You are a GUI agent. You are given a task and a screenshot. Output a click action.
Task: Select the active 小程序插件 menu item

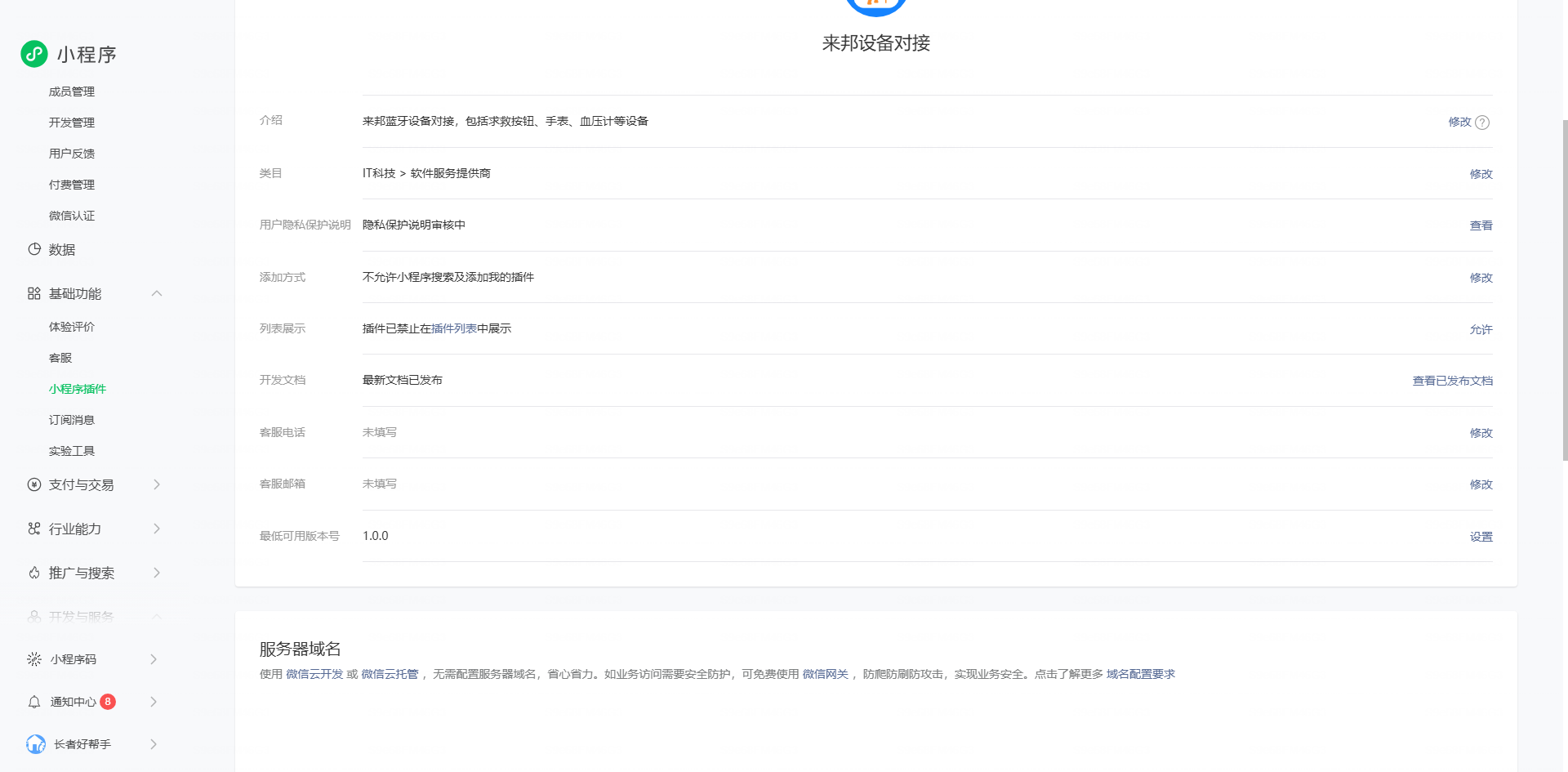pos(78,389)
